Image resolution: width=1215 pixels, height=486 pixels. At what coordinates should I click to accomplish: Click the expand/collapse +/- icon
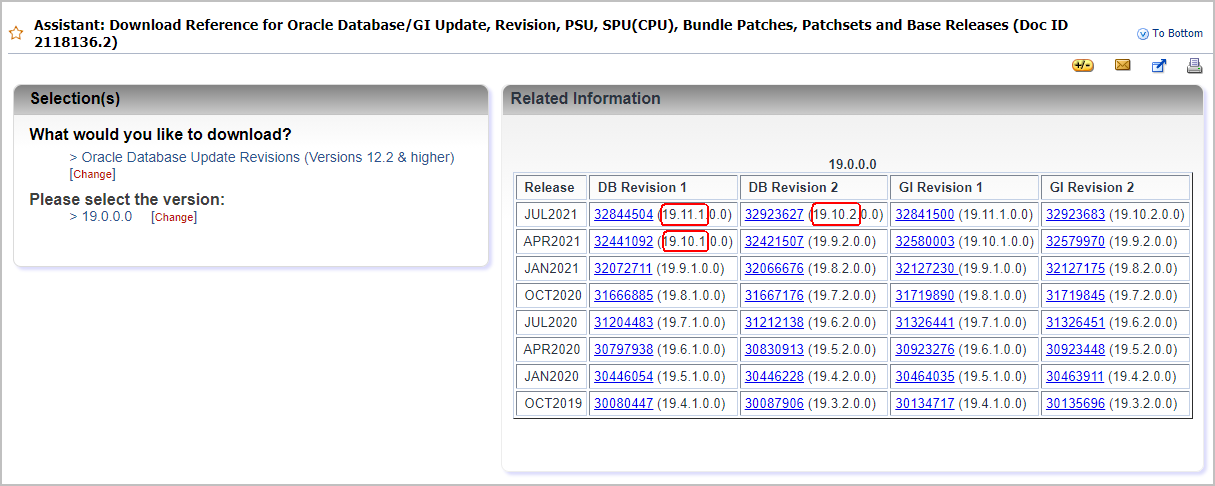[1082, 66]
